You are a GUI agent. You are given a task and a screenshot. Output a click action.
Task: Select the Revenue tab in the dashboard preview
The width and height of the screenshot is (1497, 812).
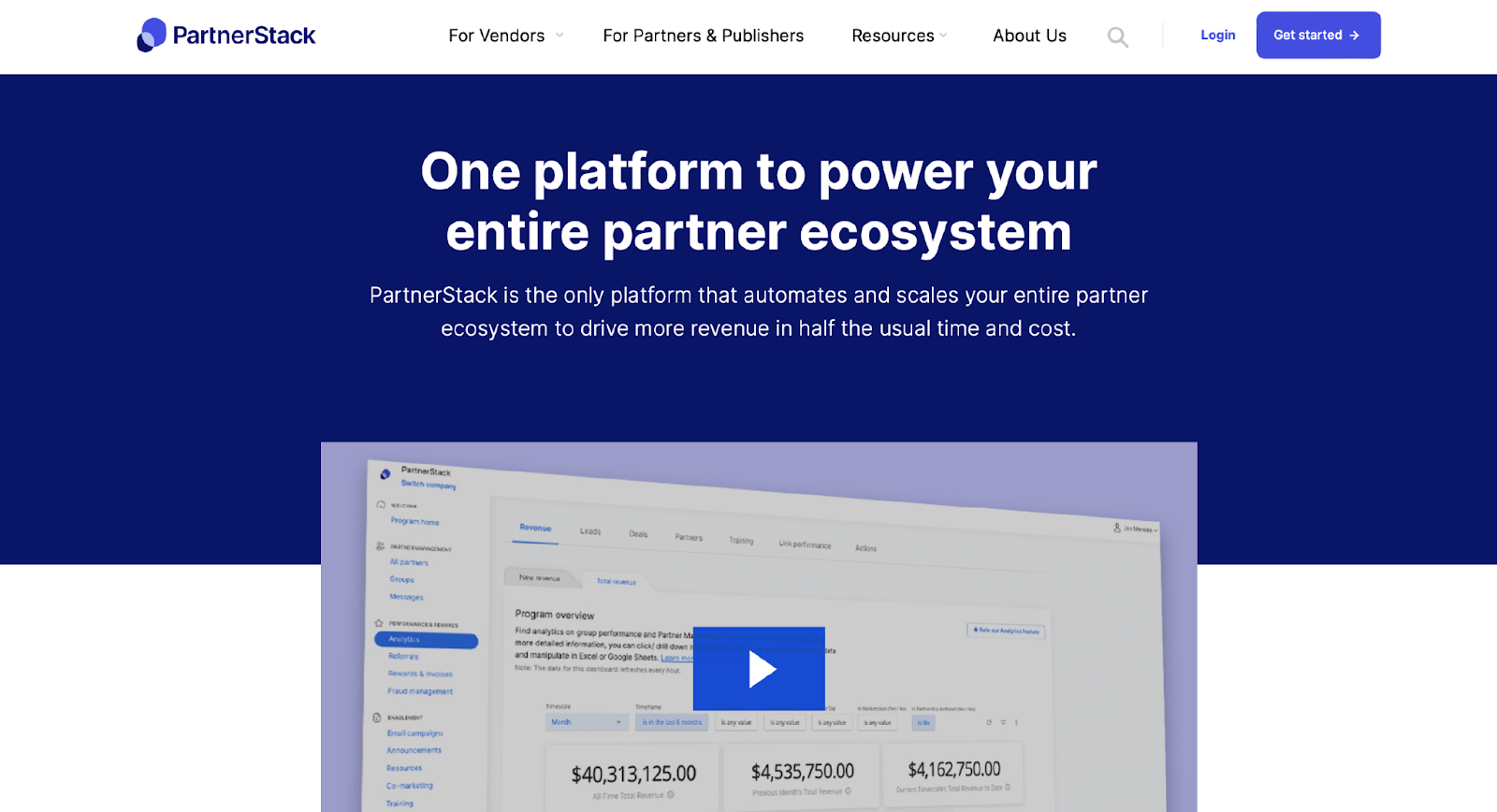tap(535, 528)
